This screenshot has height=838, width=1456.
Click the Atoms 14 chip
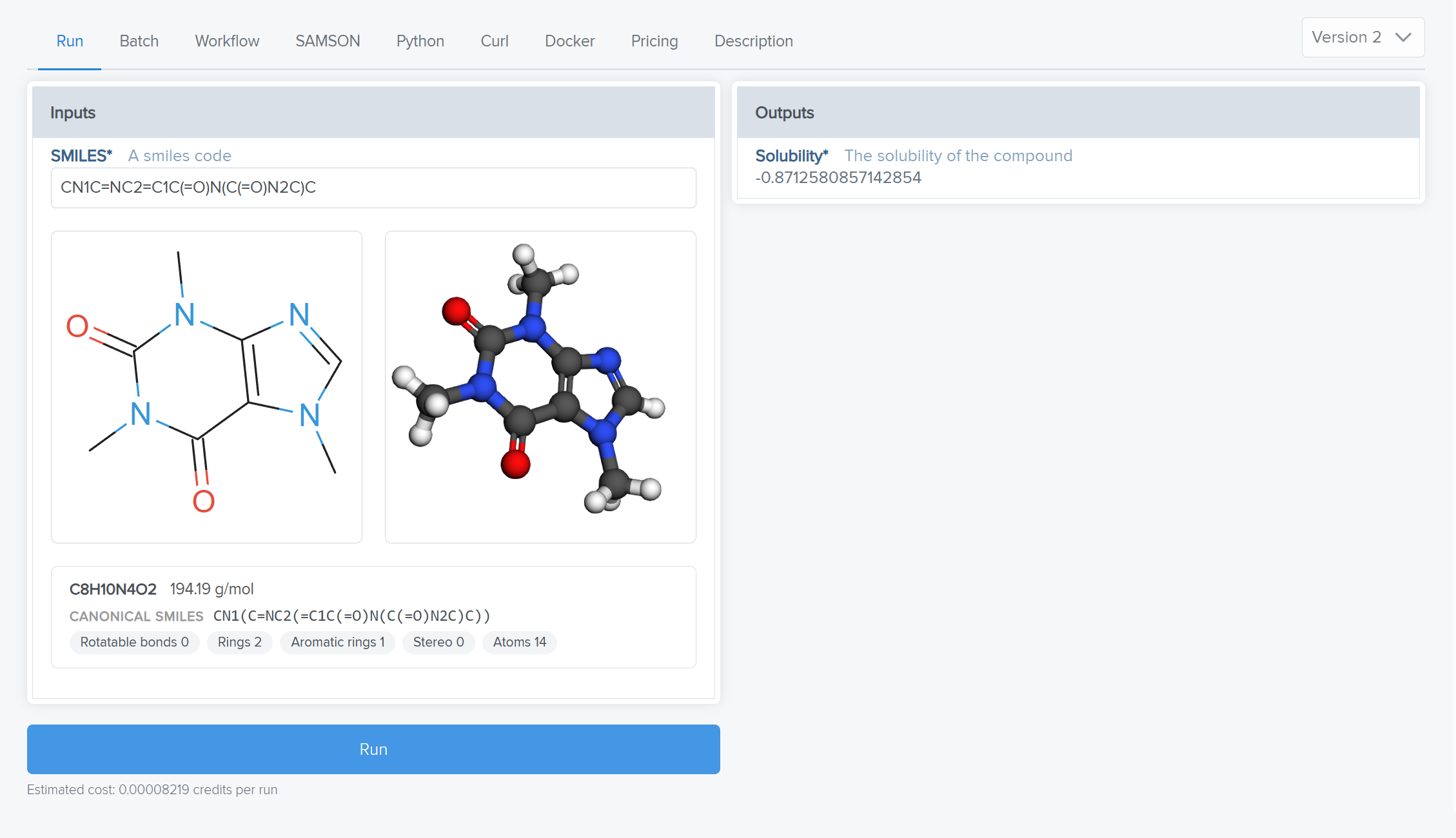coord(519,642)
